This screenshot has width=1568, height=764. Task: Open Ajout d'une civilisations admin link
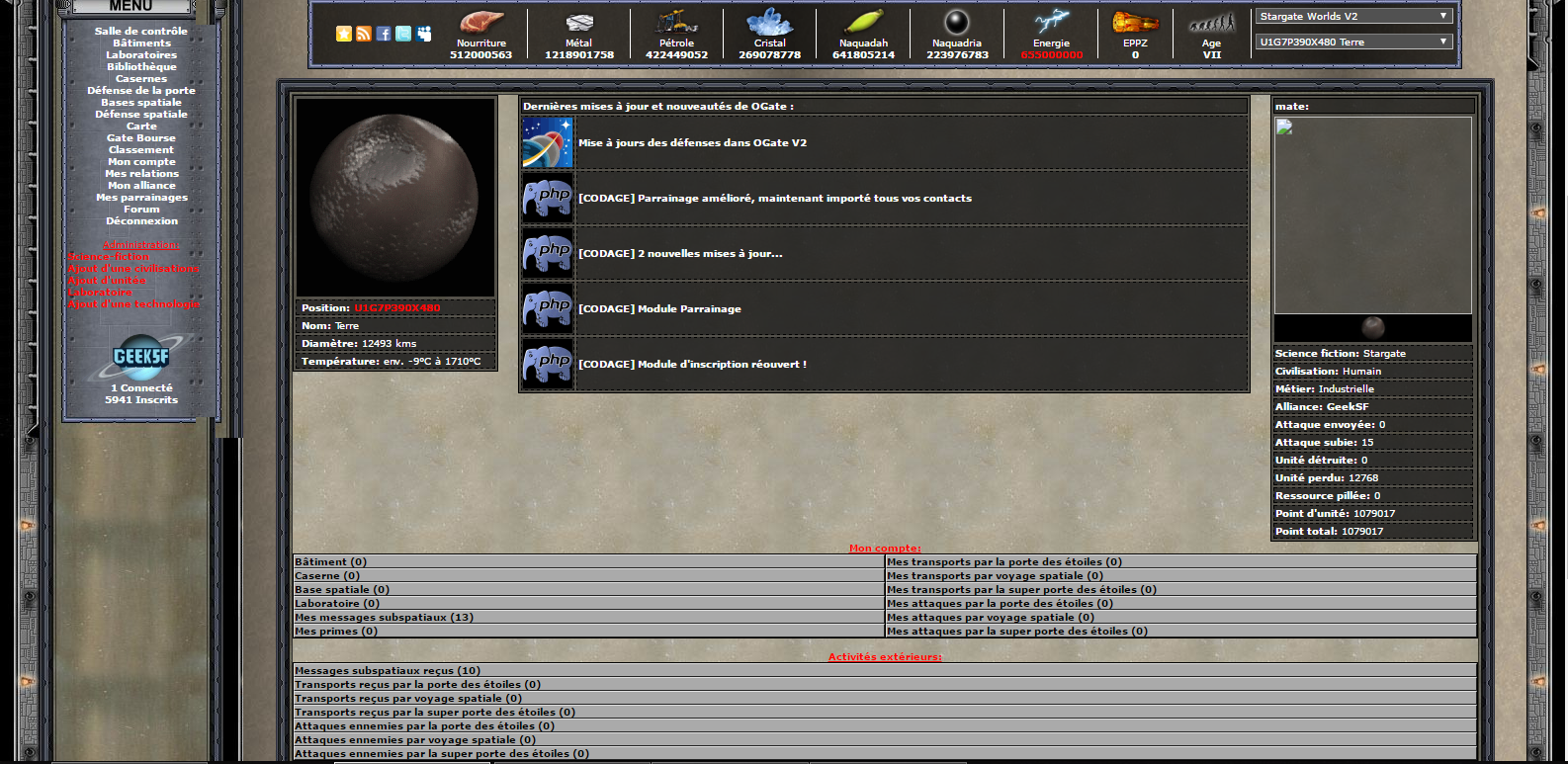point(133,268)
